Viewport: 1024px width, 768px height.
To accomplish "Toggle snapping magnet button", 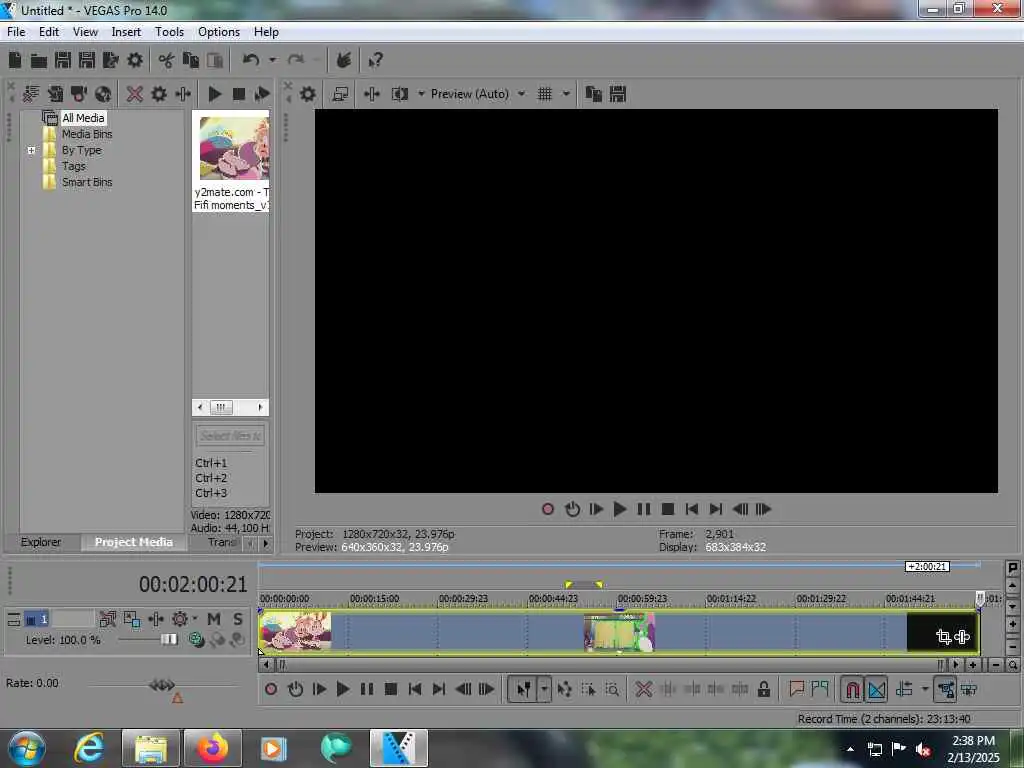I will 852,689.
